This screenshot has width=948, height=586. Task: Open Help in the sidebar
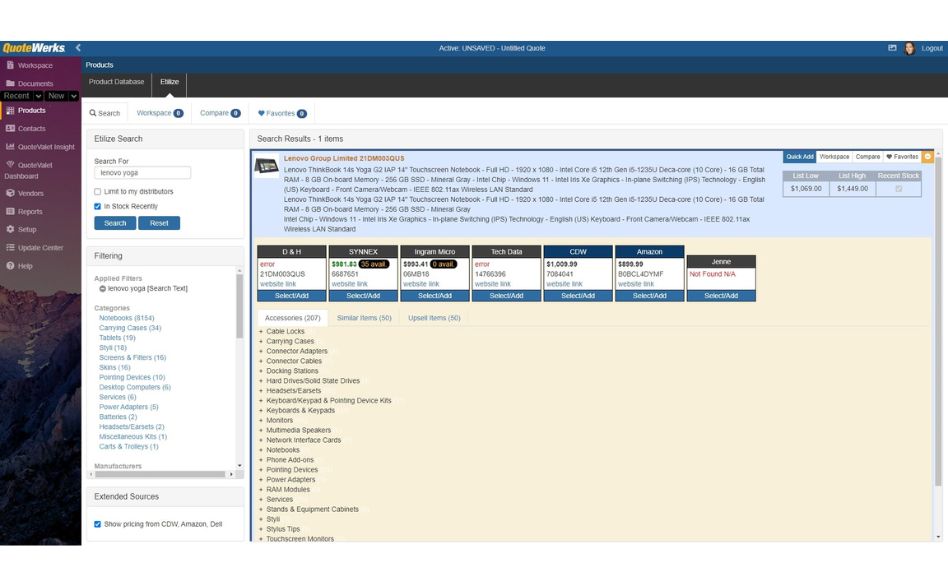25,266
